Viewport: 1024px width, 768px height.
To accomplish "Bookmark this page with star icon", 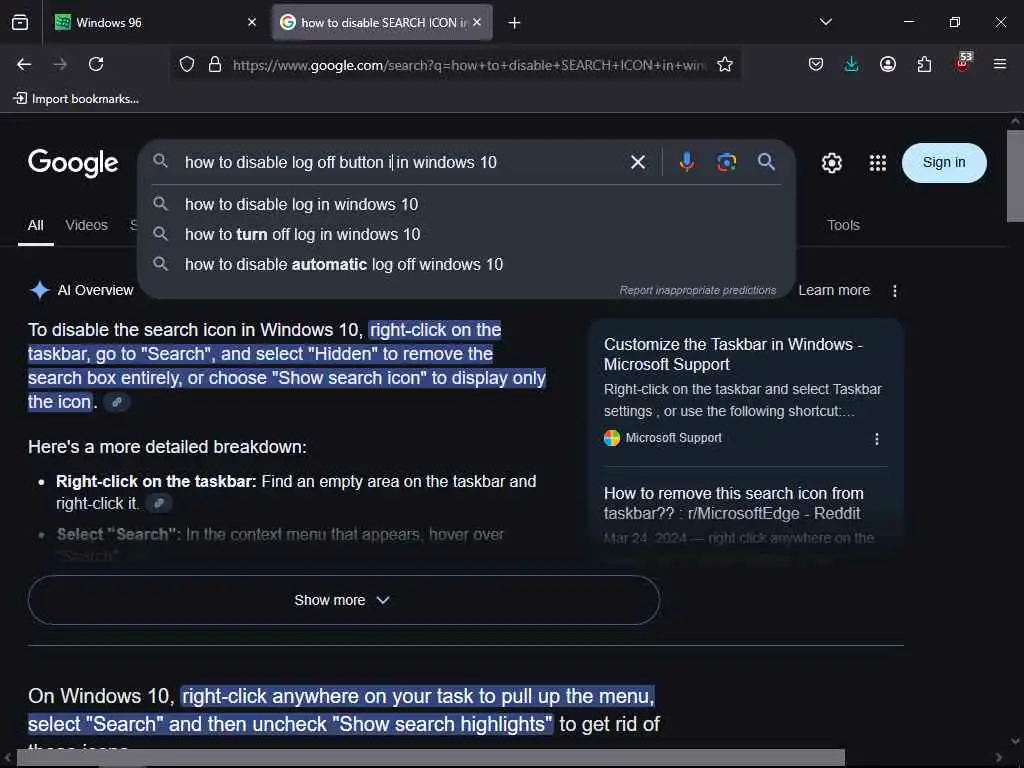I will (x=725, y=64).
